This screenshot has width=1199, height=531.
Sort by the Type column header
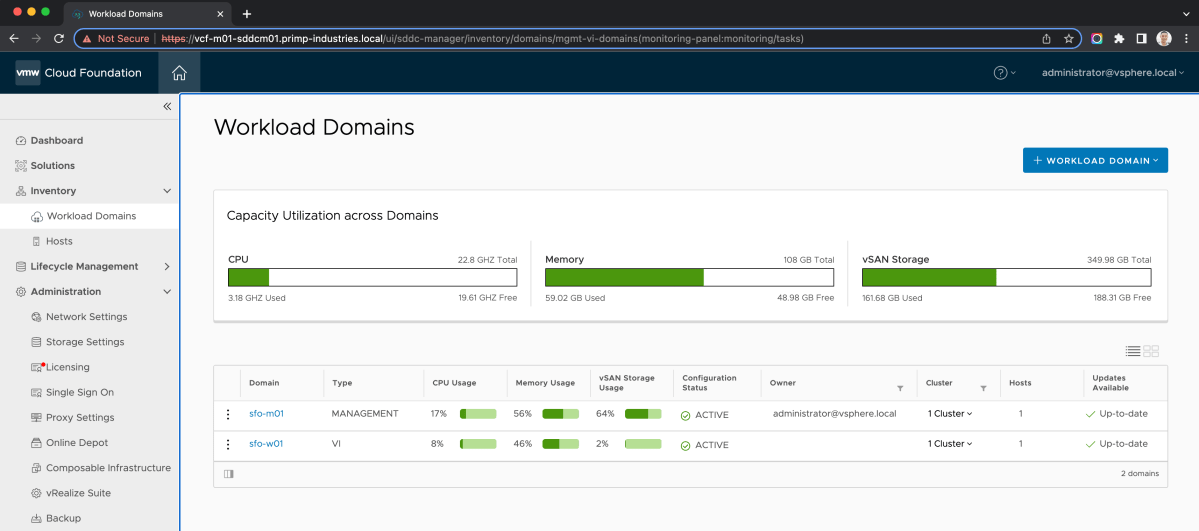[x=341, y=383]
